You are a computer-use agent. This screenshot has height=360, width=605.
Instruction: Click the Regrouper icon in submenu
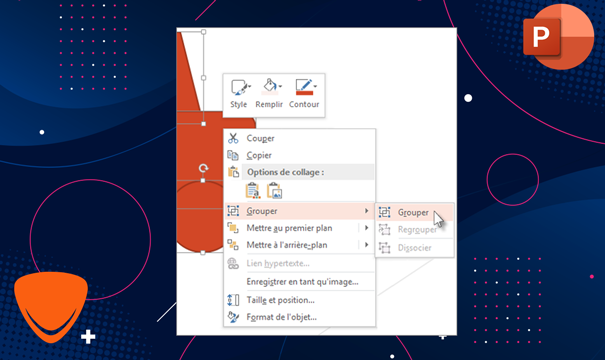(x=385, y=230)
